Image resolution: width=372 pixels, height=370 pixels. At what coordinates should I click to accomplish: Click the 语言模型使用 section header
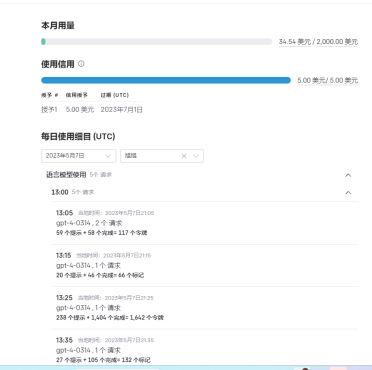(66, 175)
